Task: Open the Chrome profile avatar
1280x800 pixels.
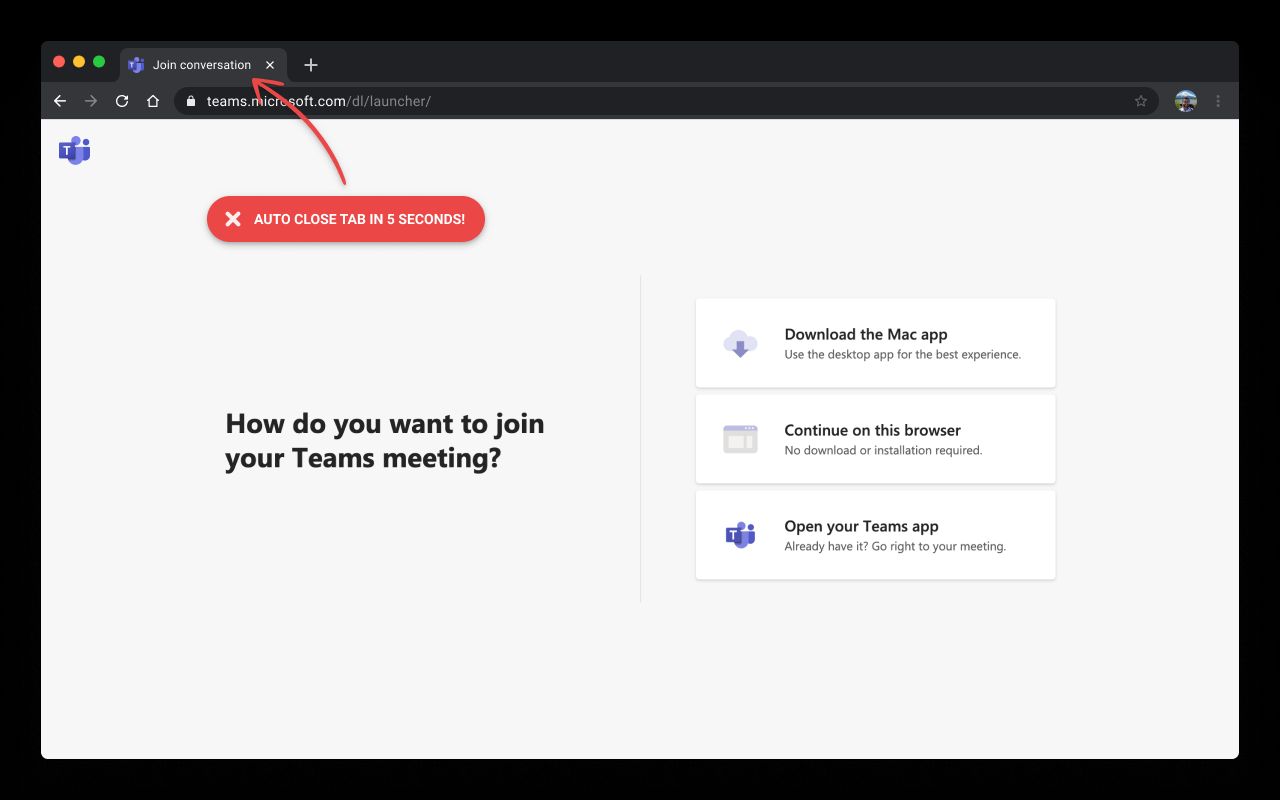Action: click(x=1186, y=101)
